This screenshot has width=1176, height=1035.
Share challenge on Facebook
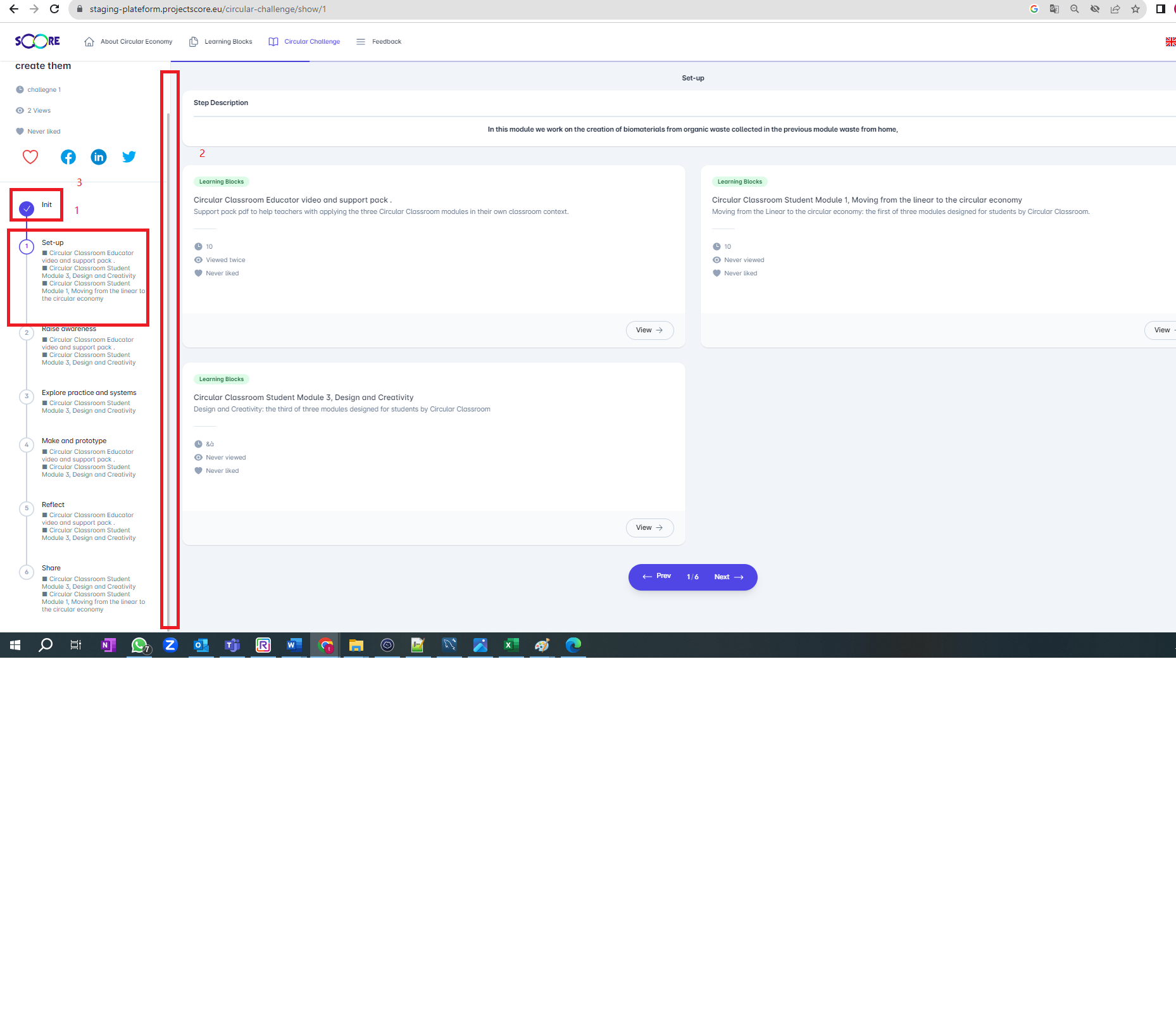point(68,157)
